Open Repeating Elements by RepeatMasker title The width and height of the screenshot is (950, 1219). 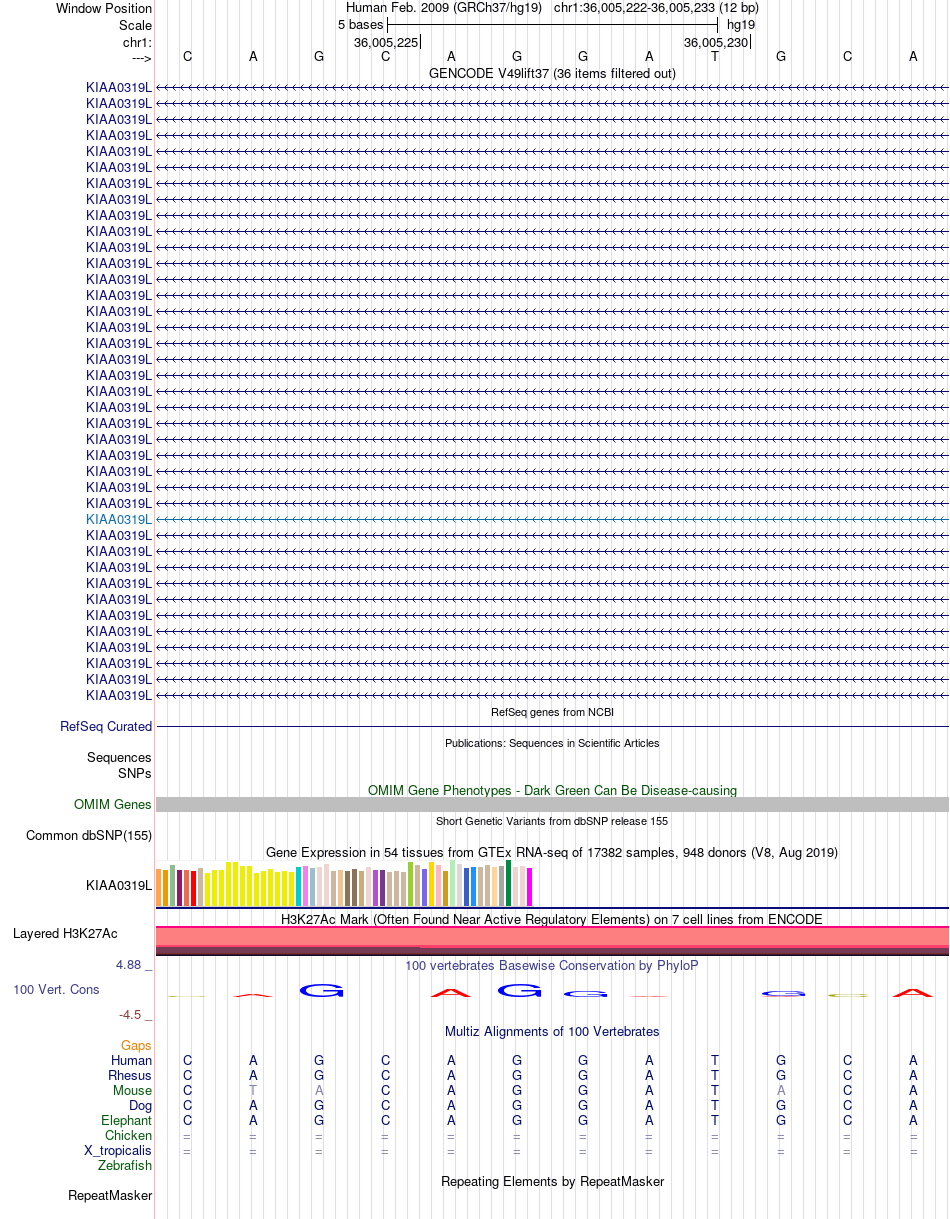tap(552, 1182)
